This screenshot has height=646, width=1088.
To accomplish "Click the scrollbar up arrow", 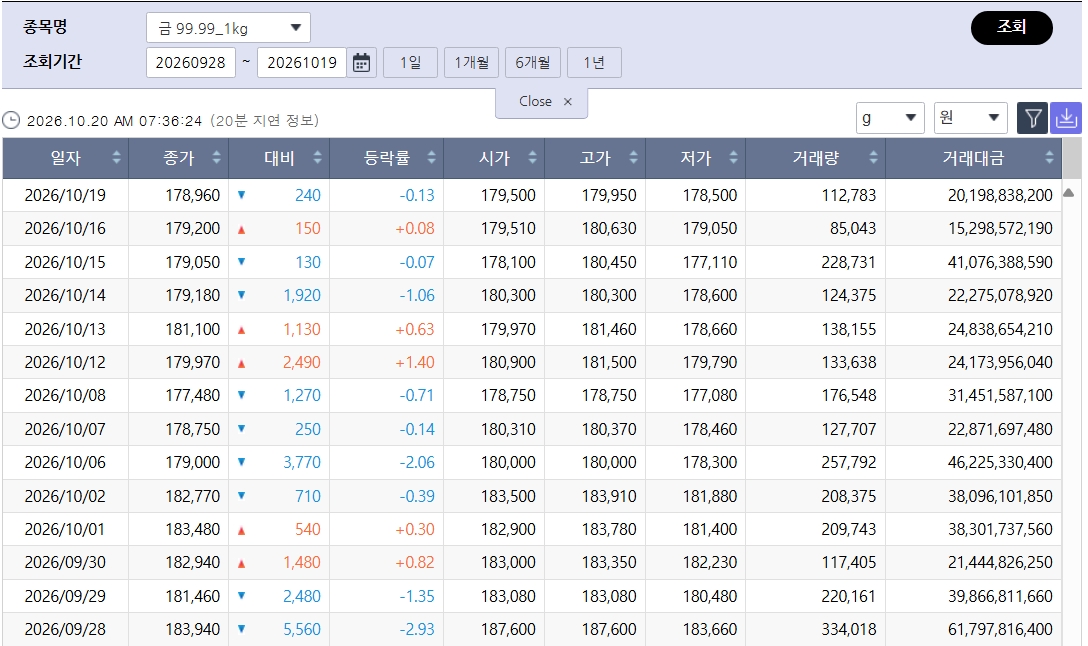I will click(1069, 192).
